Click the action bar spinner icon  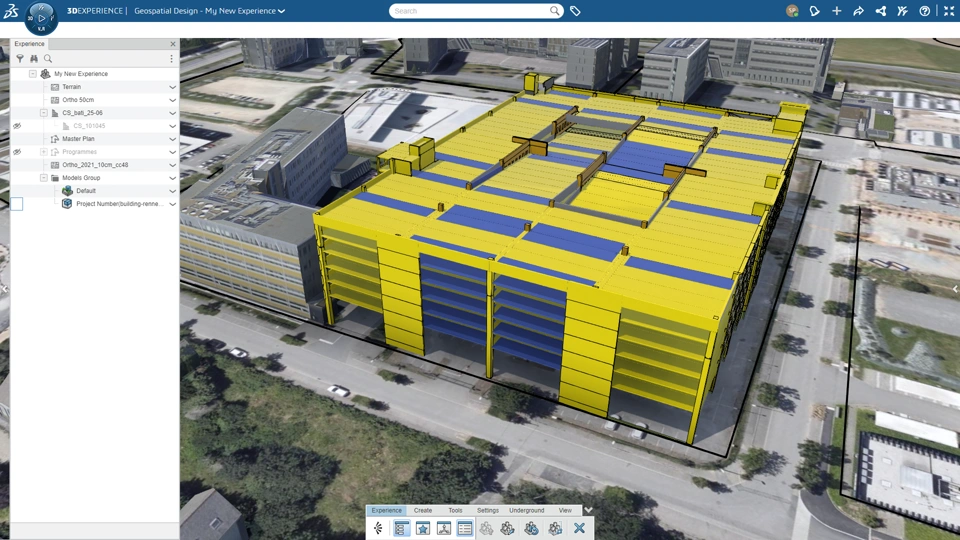pyautogui.click(x=378, y=528)
